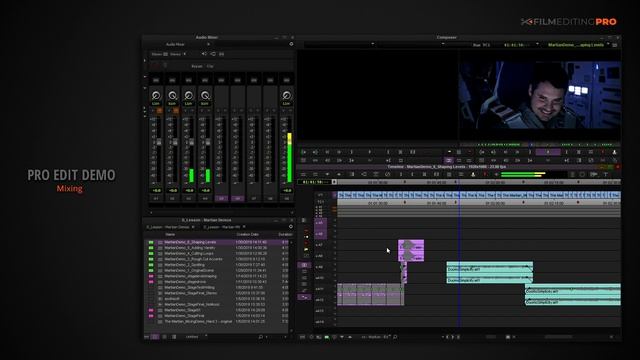This screenshot has width=640, height=360.
Task: Move the A4 volume fader handle
Action: (208, 142)
